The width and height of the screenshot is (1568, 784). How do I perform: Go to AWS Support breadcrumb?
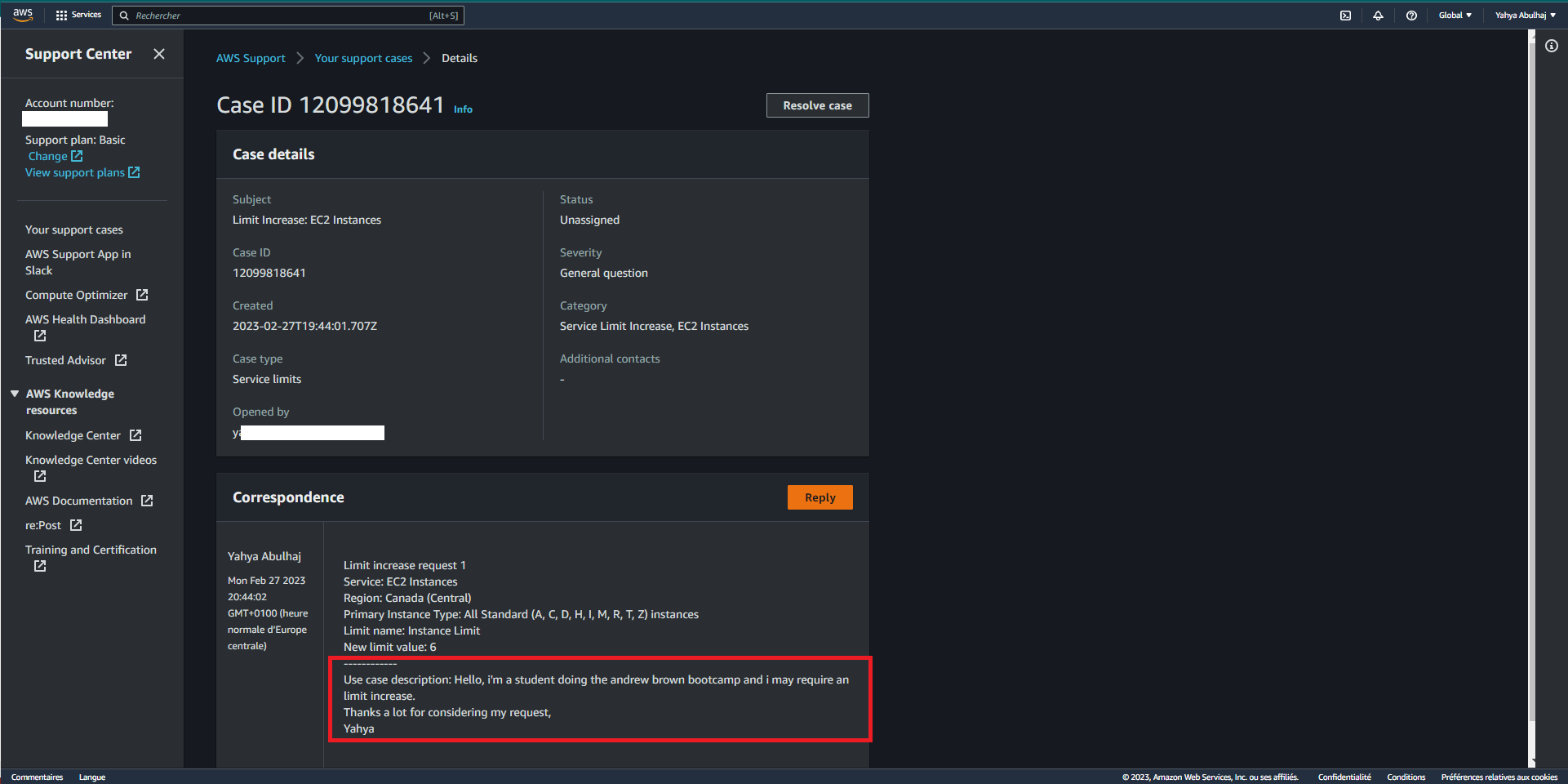[x=251, y=58]
